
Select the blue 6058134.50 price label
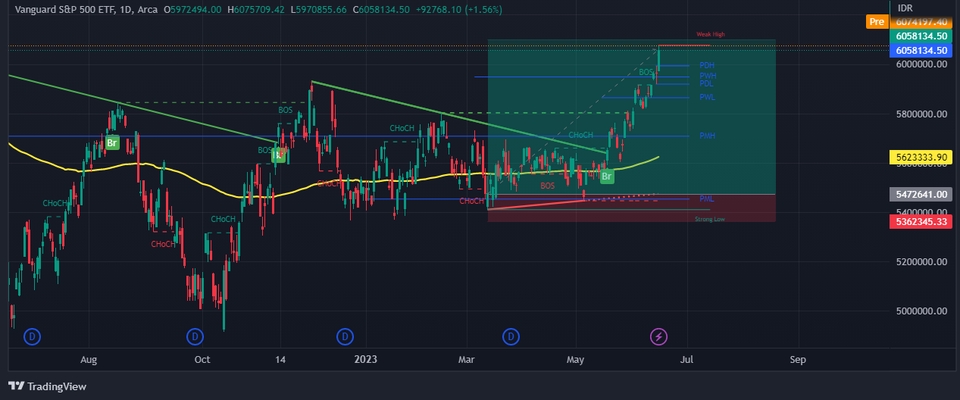[x=921, y=50]
